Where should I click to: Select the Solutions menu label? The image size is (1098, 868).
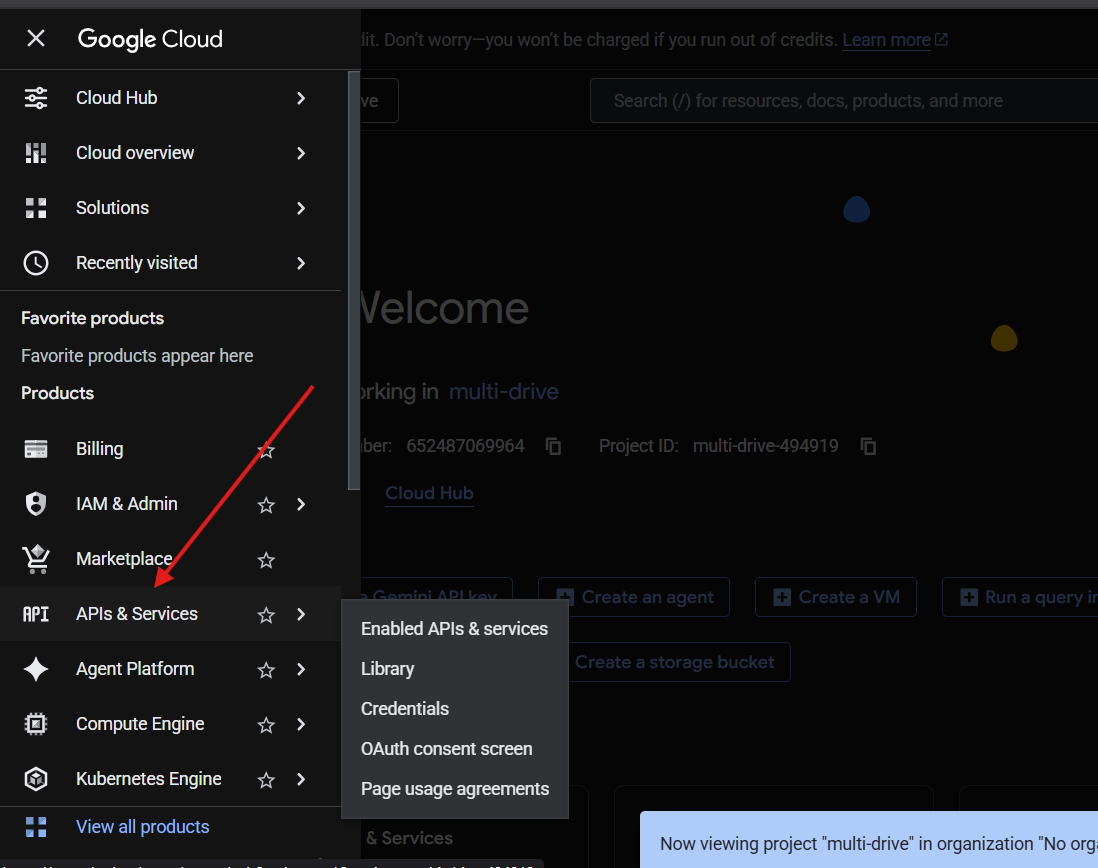pos(112,208)
